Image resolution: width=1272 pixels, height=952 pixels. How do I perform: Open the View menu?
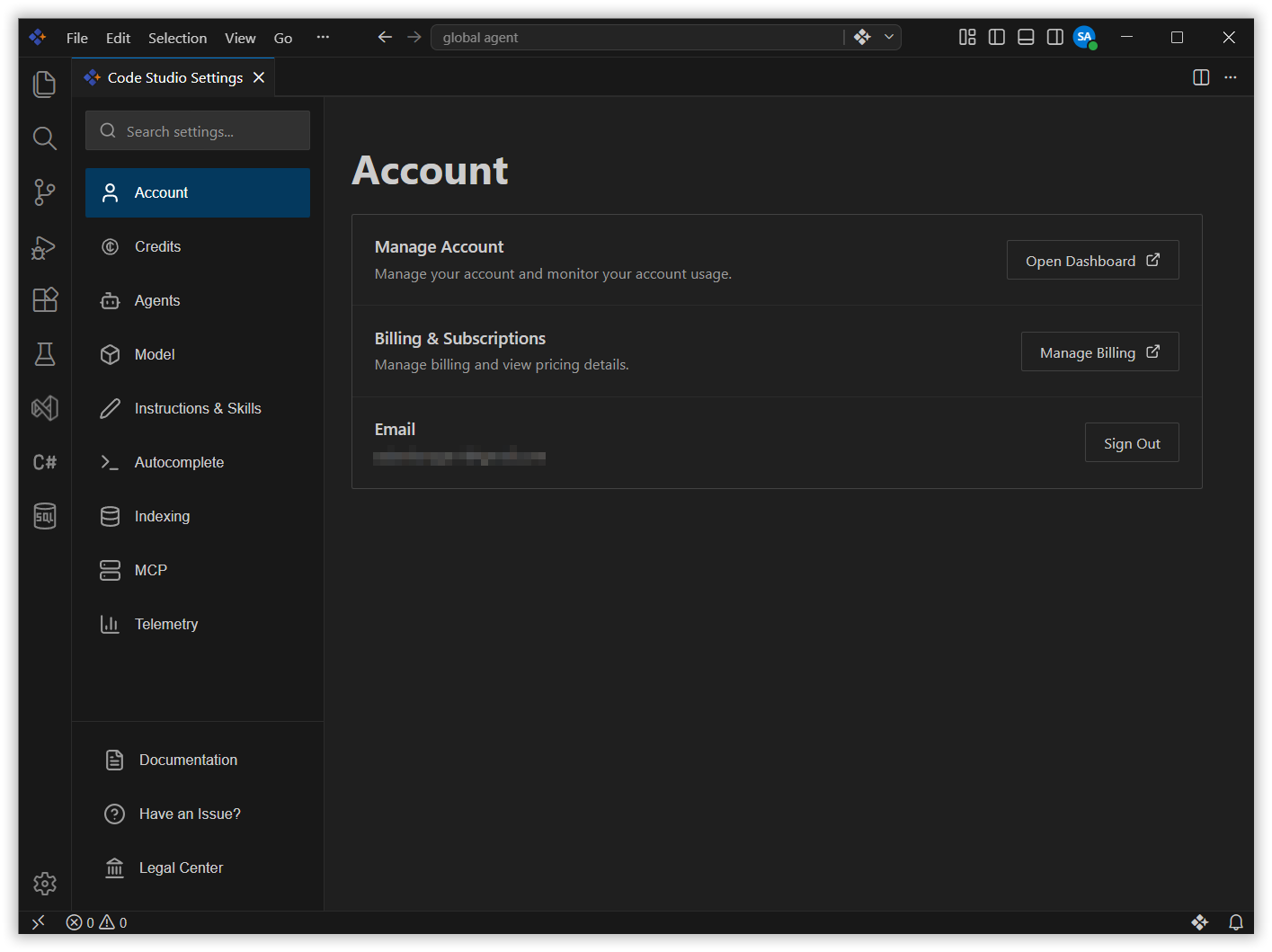(x=240, y=38)
